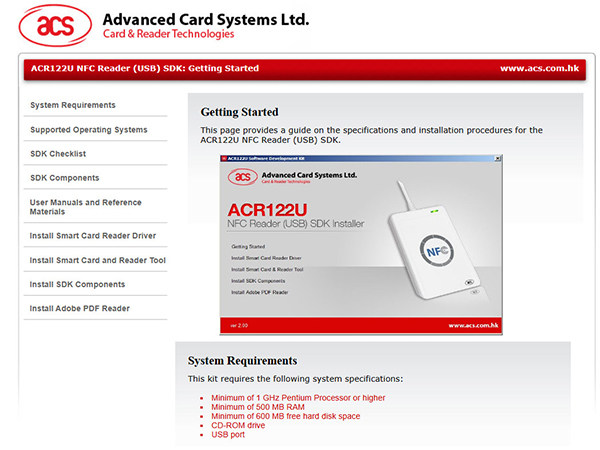The image size is (600, 450).
Task: Click the small ACS logo inside installer
Action: click(x=243, y=177)
